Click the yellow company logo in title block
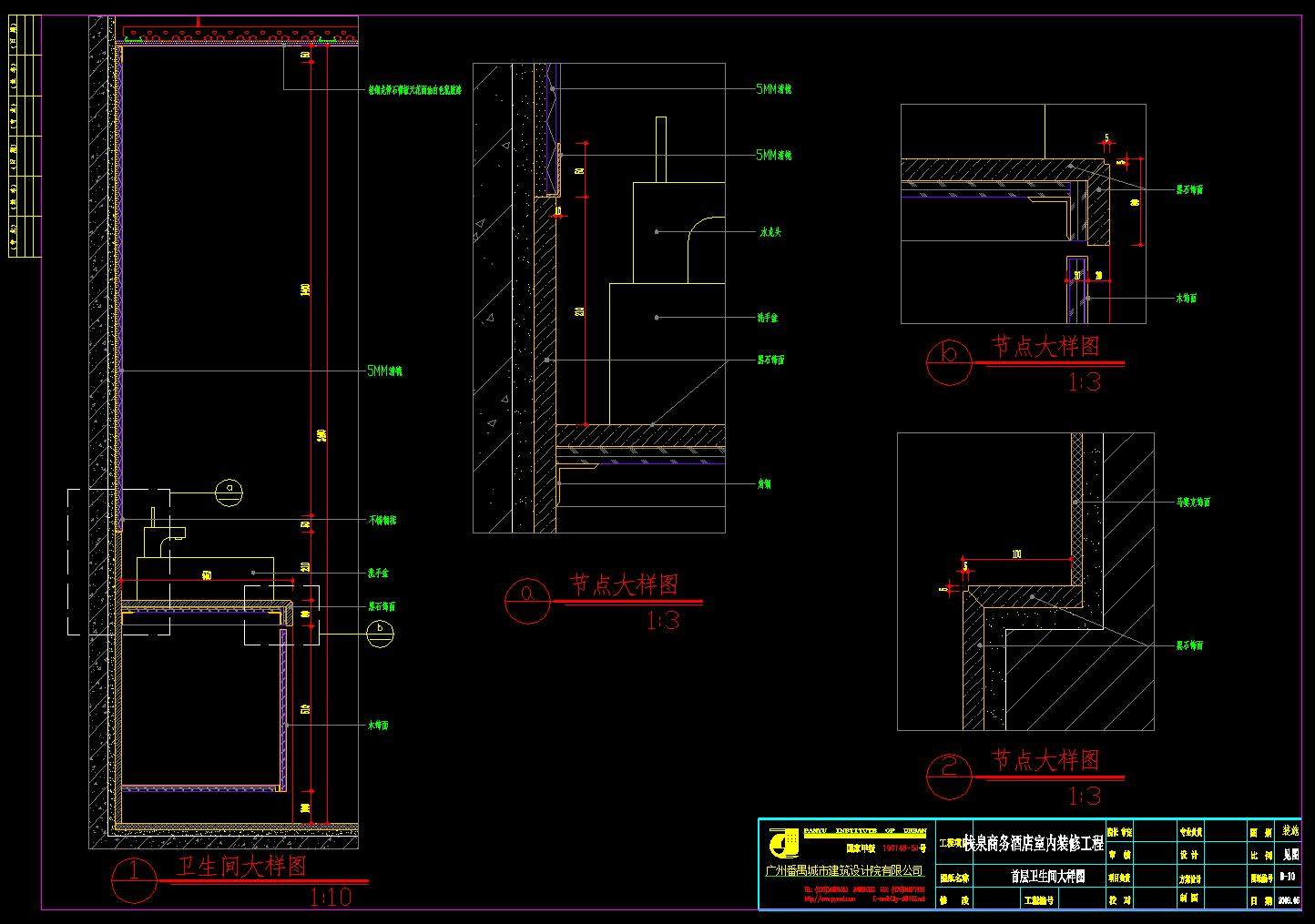This screenshot has width=1315, height=924. click(x=782, y=846)
